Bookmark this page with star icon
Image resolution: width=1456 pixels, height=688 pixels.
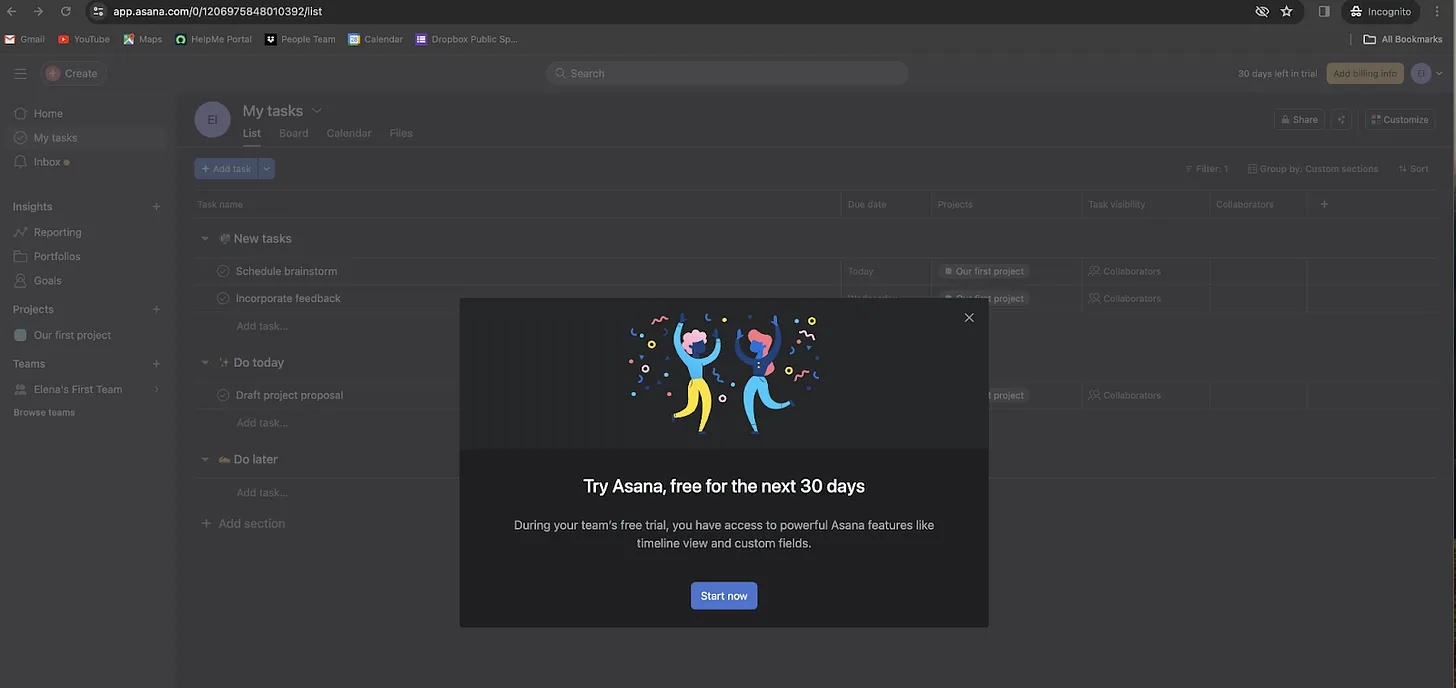point(1287,12)
